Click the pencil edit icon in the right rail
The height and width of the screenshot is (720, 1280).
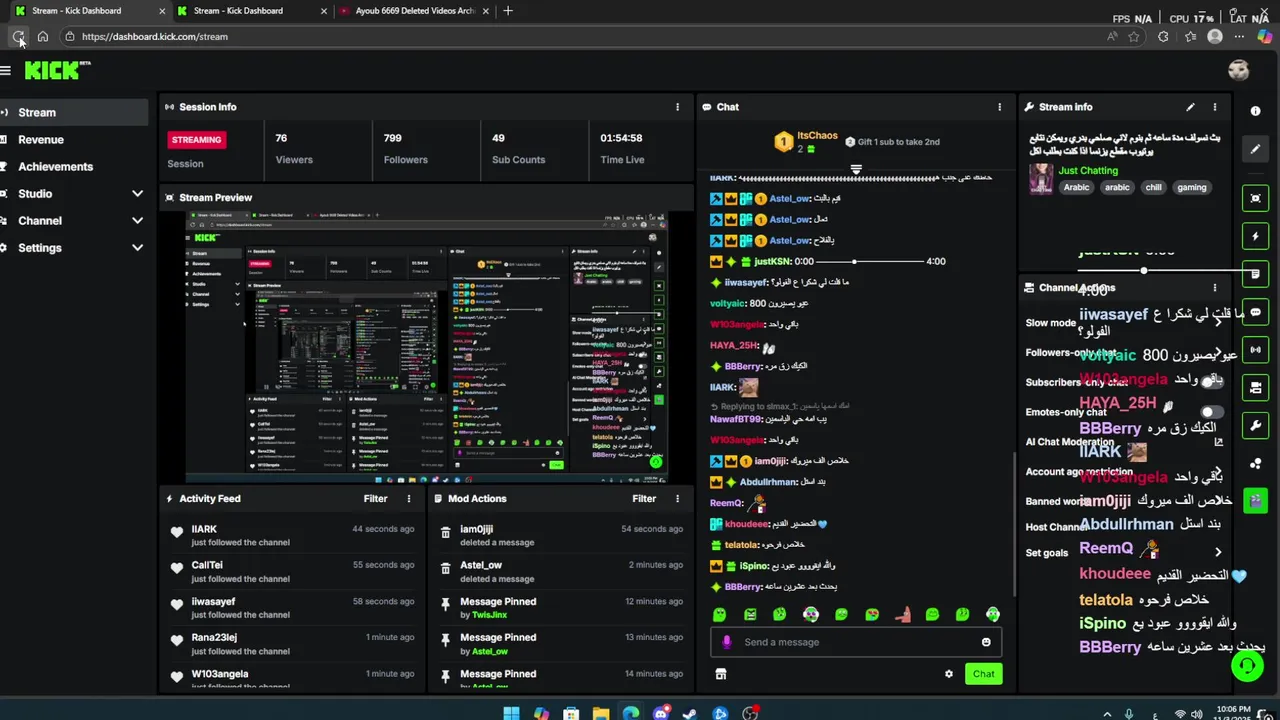click(1256, 149)
